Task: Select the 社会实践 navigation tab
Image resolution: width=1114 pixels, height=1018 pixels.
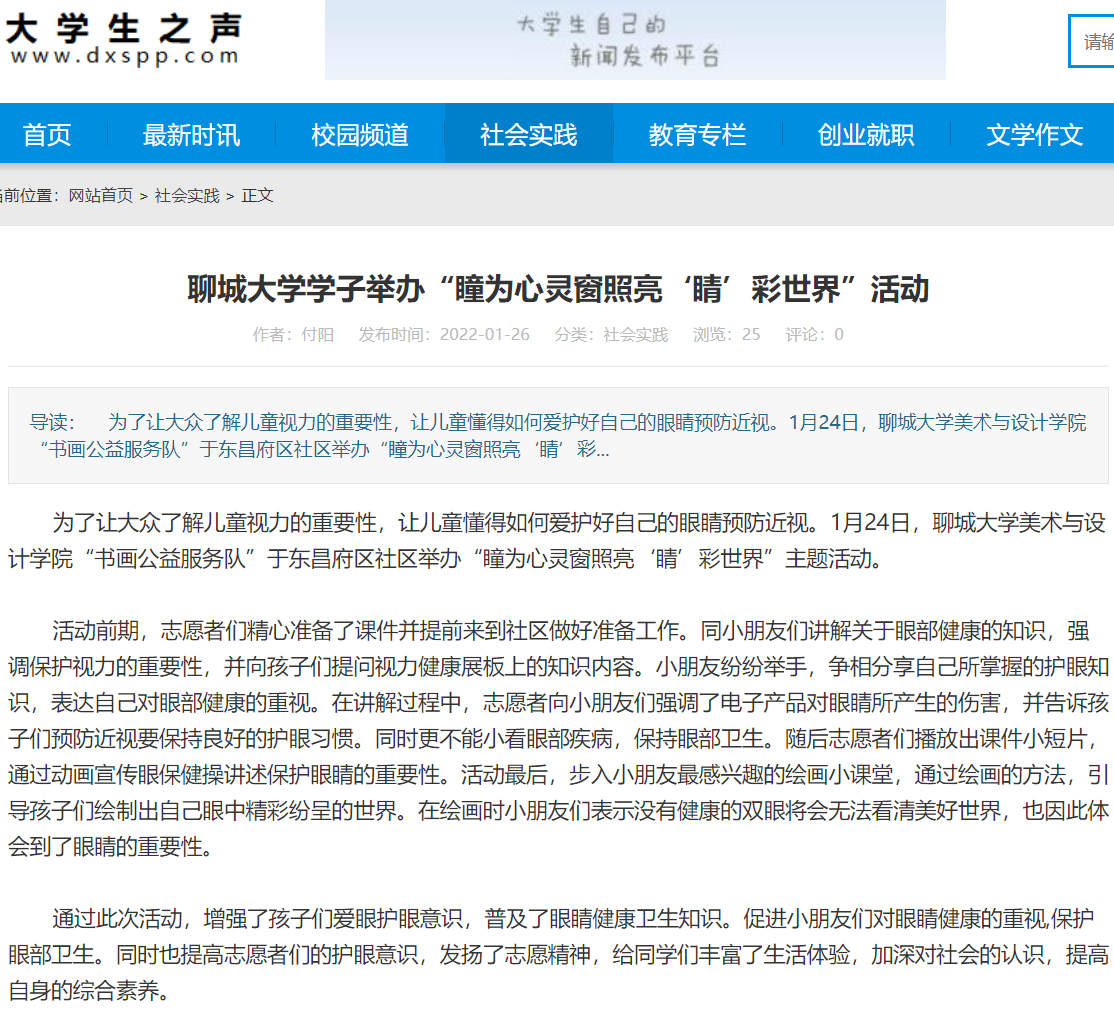Action: 529,134
